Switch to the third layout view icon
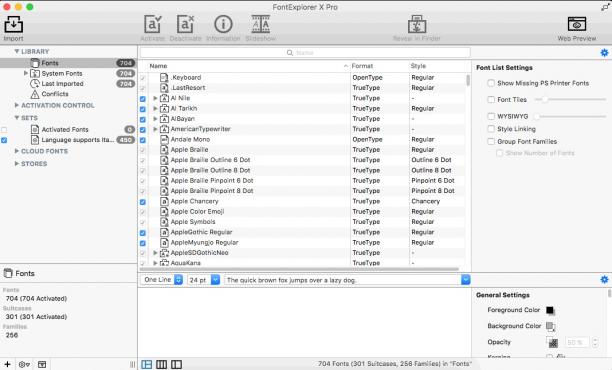This screenshot has height=370, width=612. (x=176, y=365)
